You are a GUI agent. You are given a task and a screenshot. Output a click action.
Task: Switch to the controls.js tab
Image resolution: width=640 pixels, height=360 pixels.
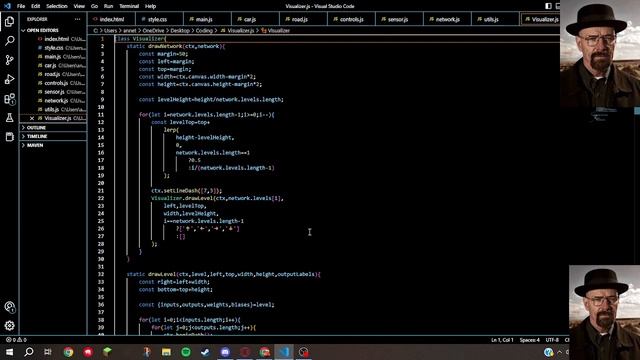pyautogui.click(x=351, y=19)
